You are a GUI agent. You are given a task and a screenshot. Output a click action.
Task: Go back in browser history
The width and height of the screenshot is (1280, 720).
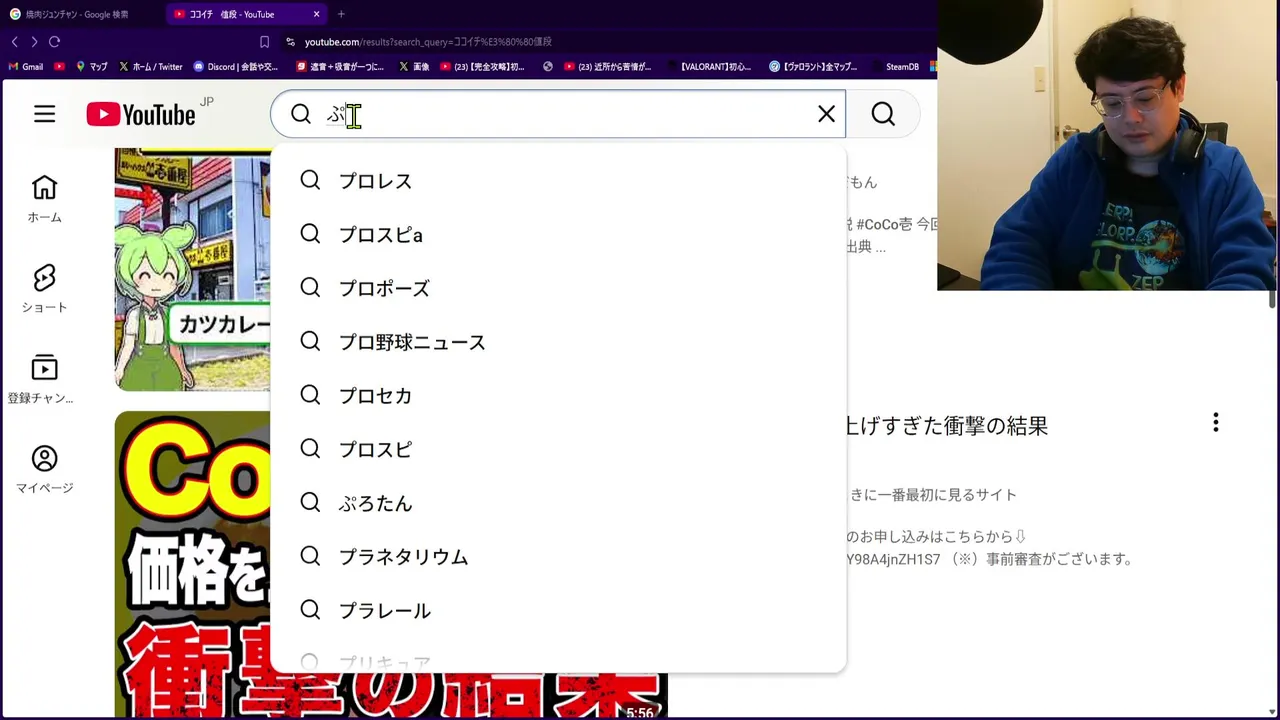coord(14,42)
